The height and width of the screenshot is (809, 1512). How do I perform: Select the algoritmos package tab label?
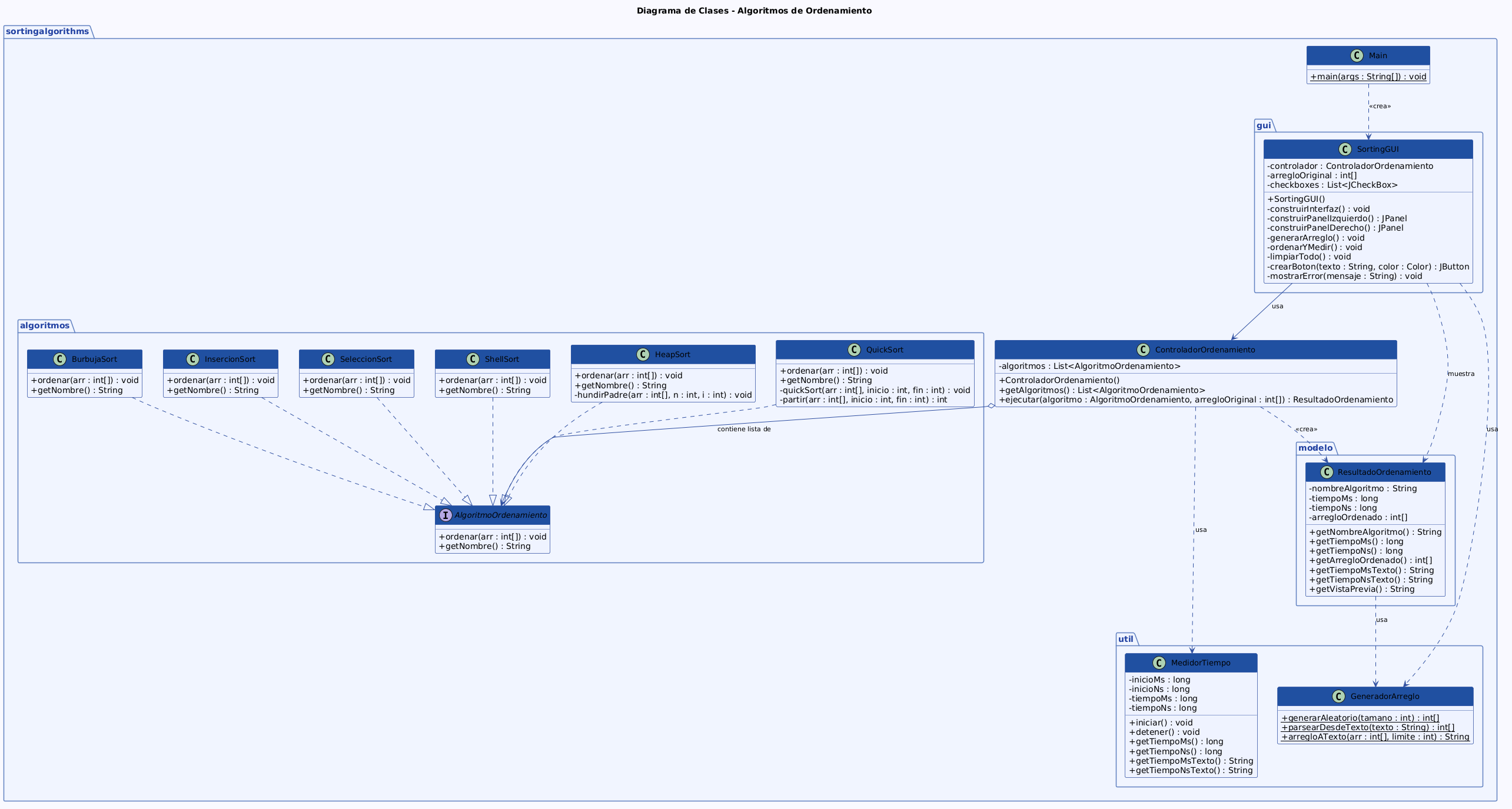click(x=45, y=325)
